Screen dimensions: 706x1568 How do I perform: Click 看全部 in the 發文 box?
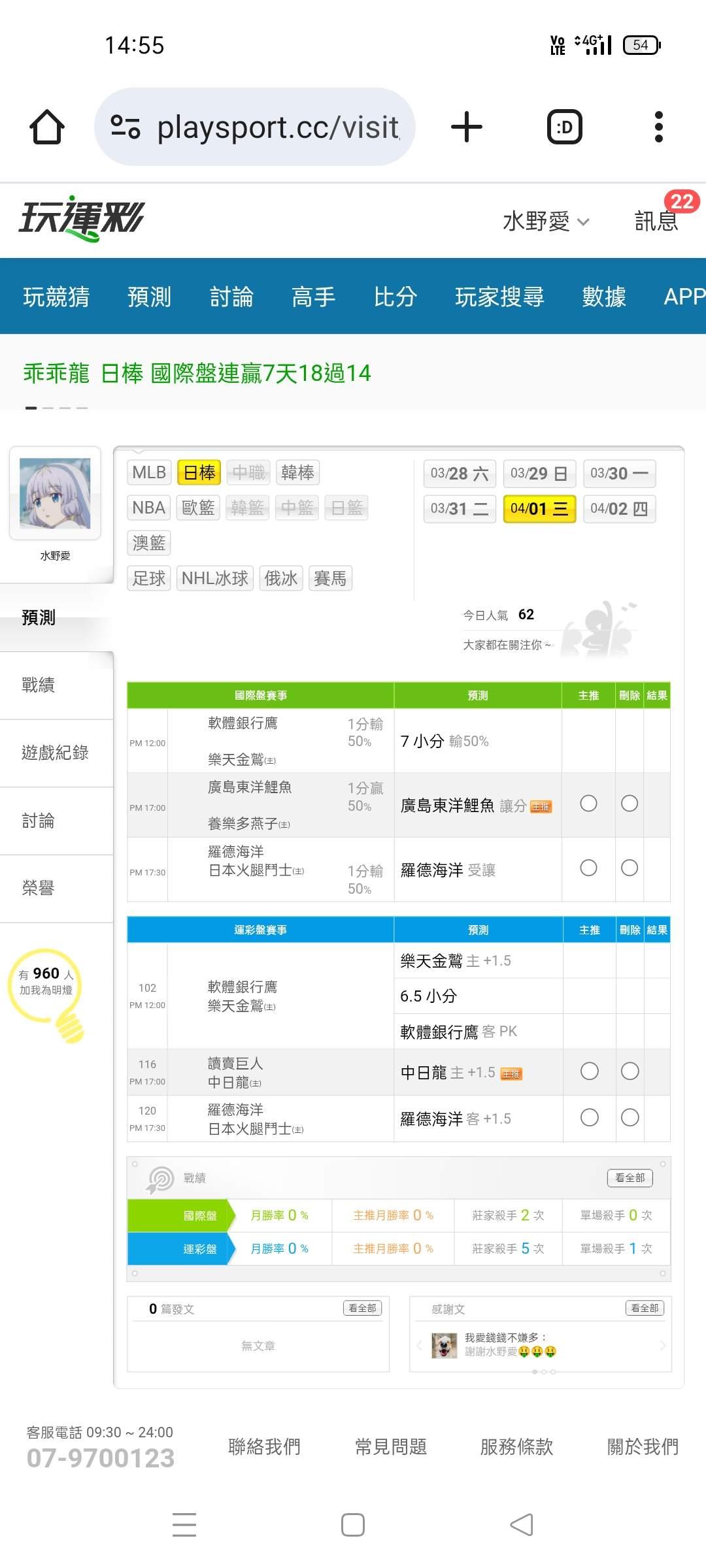(362, 1308)
